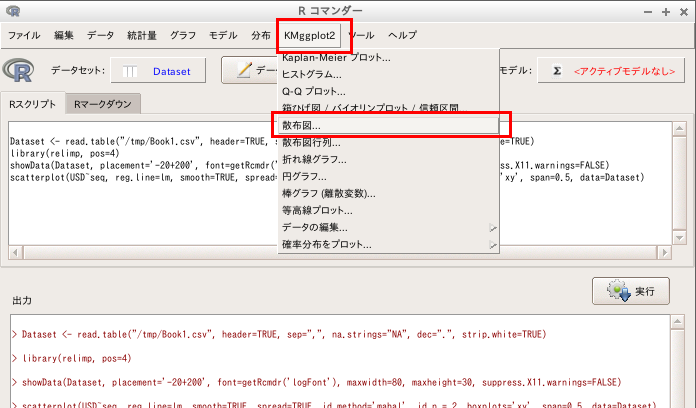This screenshot has width=696, height=408.
Task: Open the 統計量 menu
Action: pyautogui.click(x=142, y=35)
